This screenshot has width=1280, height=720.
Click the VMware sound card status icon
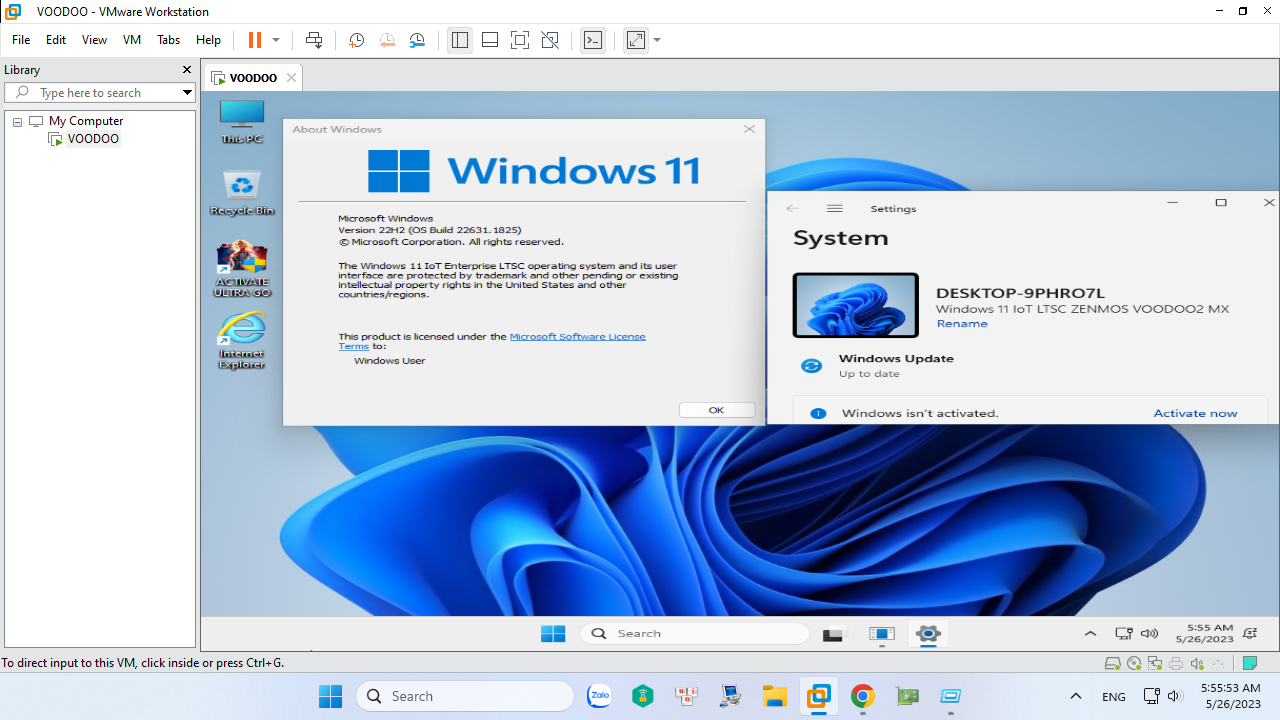[1197, 663]
